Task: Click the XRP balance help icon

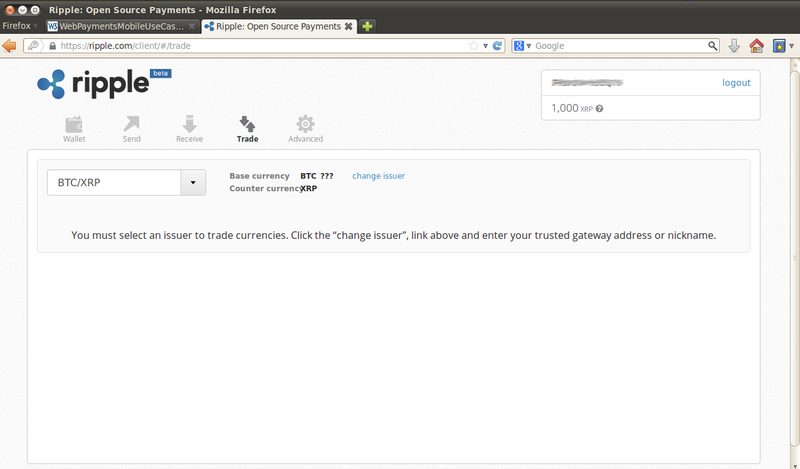Action: (x=599, y=108)
